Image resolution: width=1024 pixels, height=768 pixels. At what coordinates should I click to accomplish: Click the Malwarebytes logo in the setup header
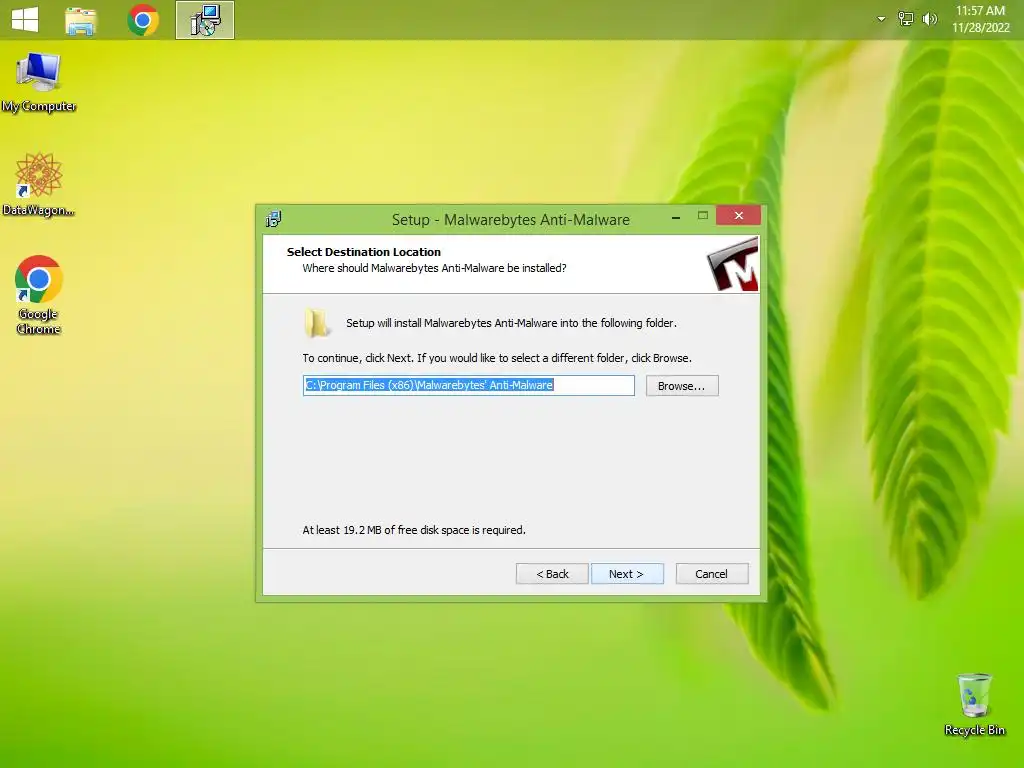[733, 264]
